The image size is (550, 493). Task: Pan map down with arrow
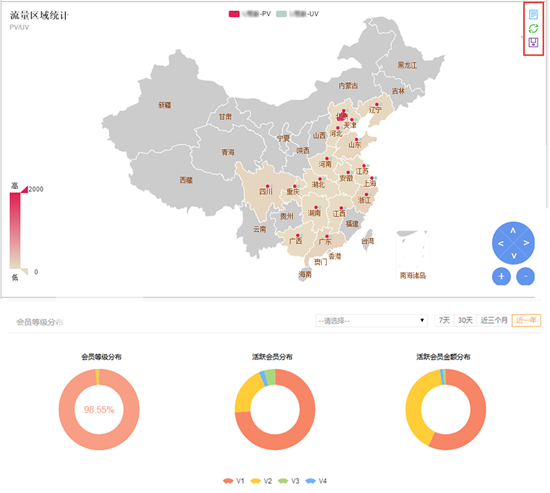514,255
